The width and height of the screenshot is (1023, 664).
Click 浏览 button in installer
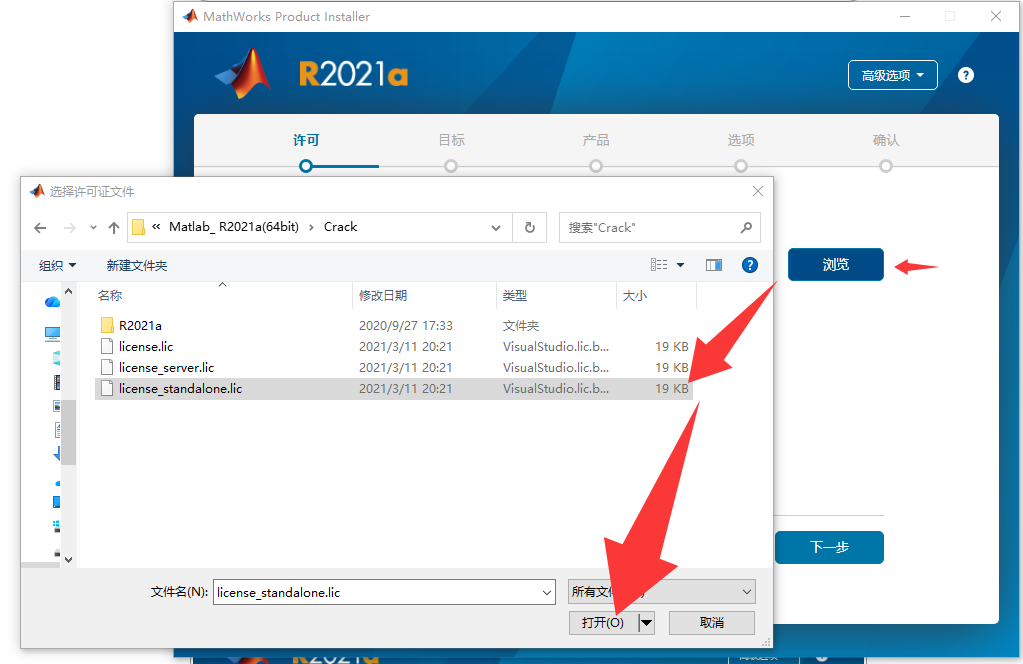(x=836, y=265)
